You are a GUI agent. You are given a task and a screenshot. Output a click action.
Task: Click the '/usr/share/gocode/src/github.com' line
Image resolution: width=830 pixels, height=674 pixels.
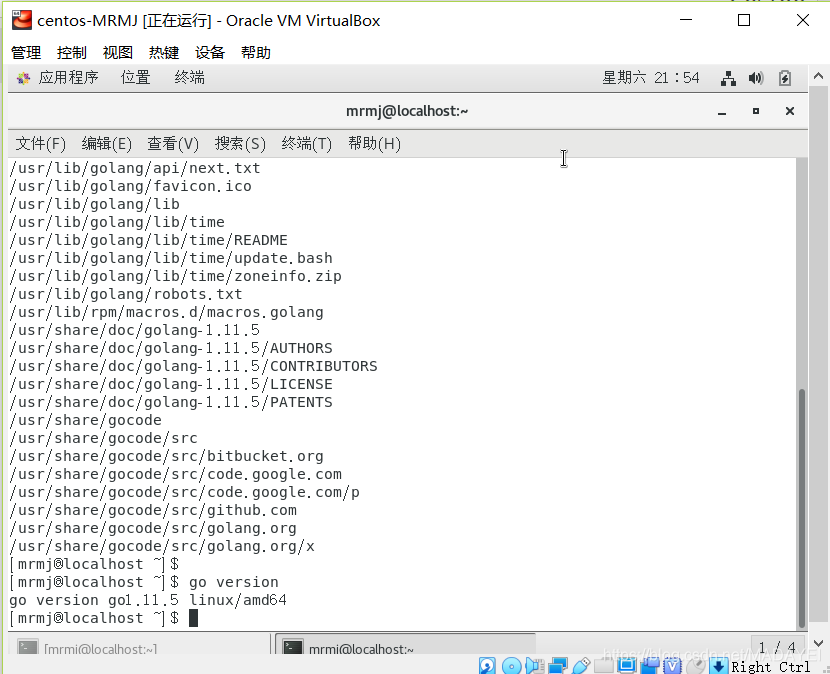[153, 510]
